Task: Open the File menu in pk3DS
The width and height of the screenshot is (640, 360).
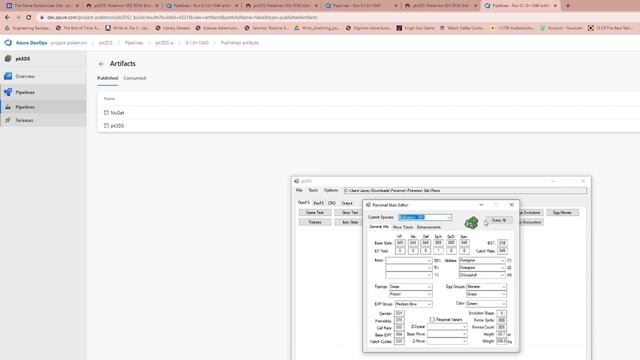Action: pos(299,190)
